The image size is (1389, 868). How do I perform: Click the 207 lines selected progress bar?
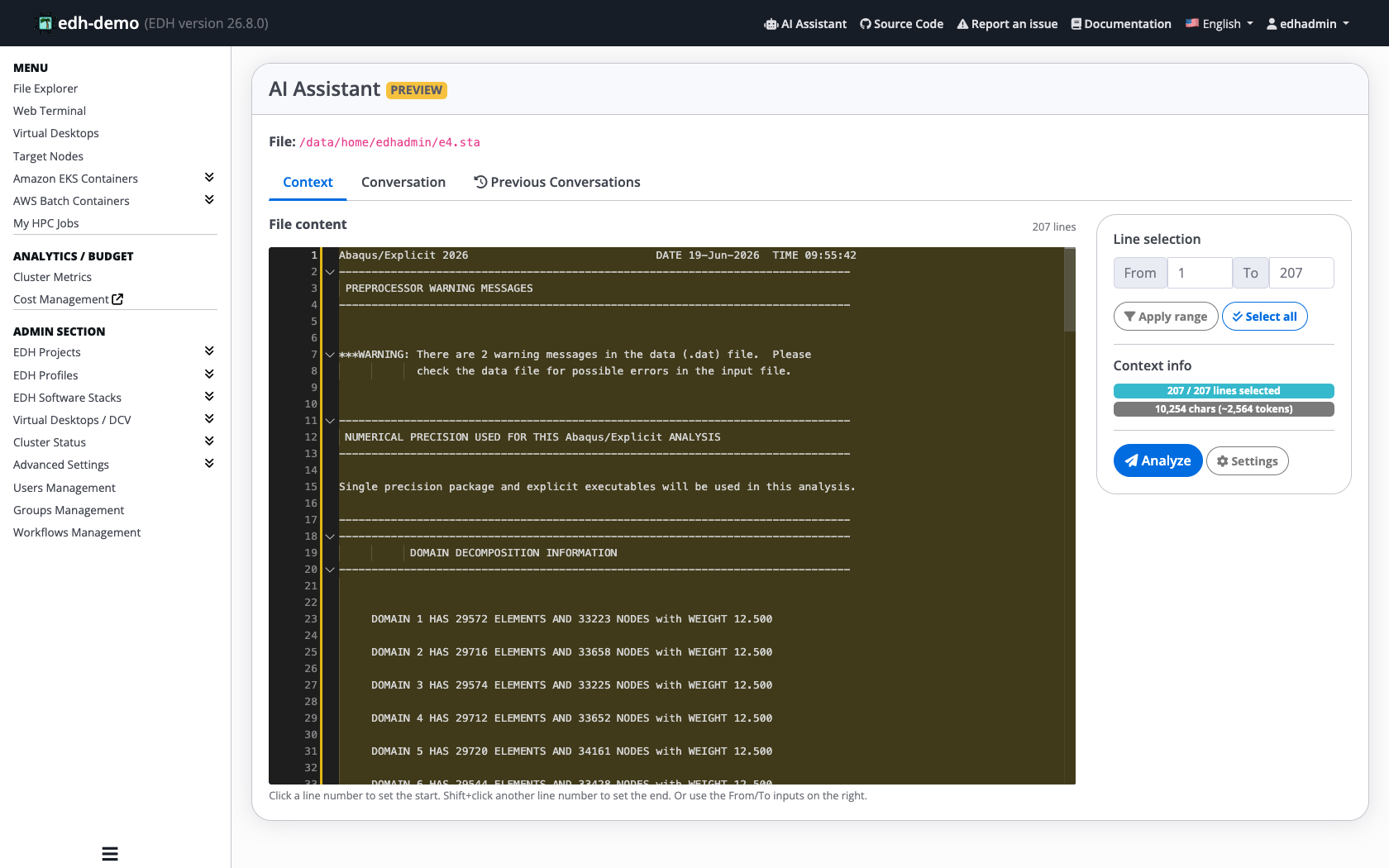tap(1224, 391)
